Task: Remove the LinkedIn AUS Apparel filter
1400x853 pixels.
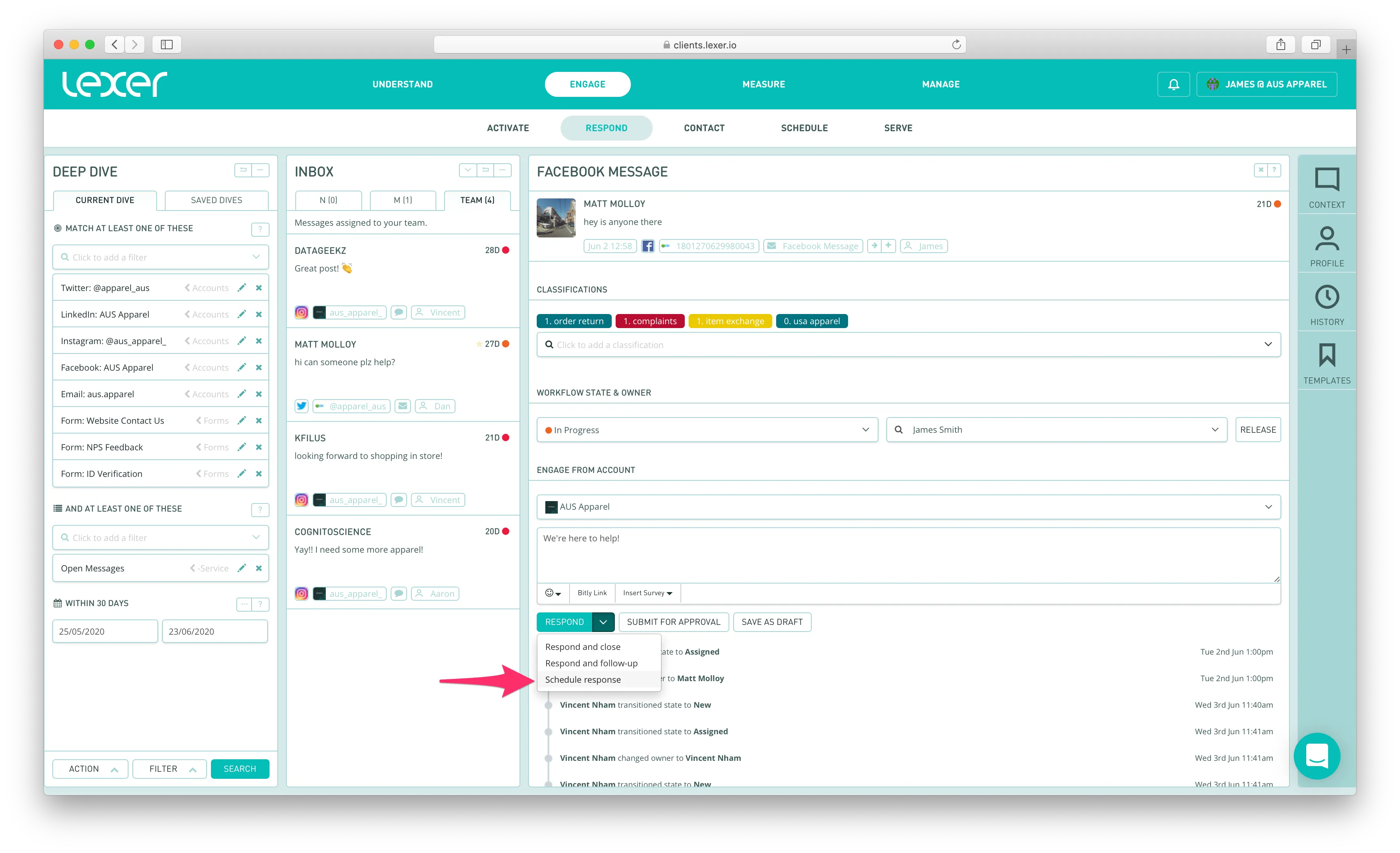Action: 259,315
